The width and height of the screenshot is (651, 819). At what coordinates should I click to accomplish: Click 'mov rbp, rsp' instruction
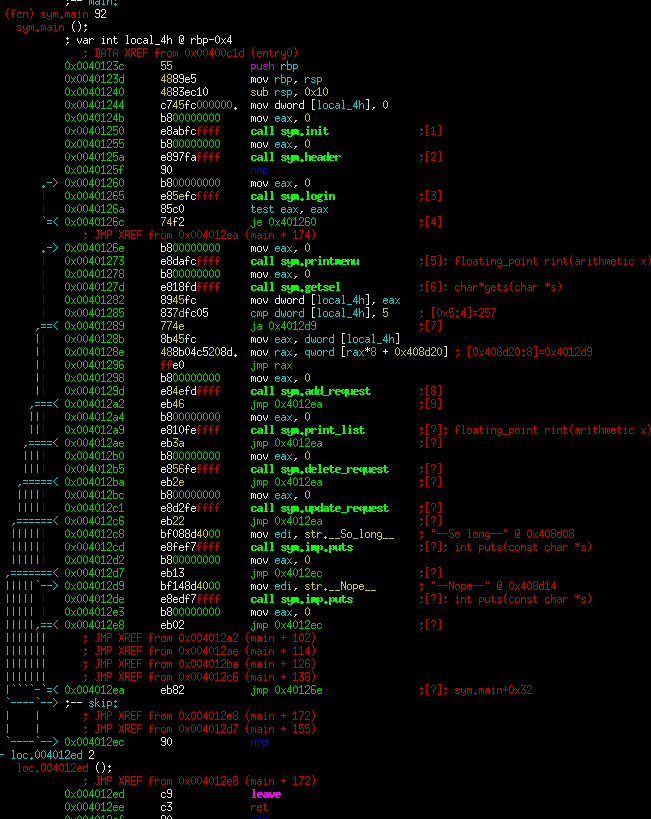286,79
